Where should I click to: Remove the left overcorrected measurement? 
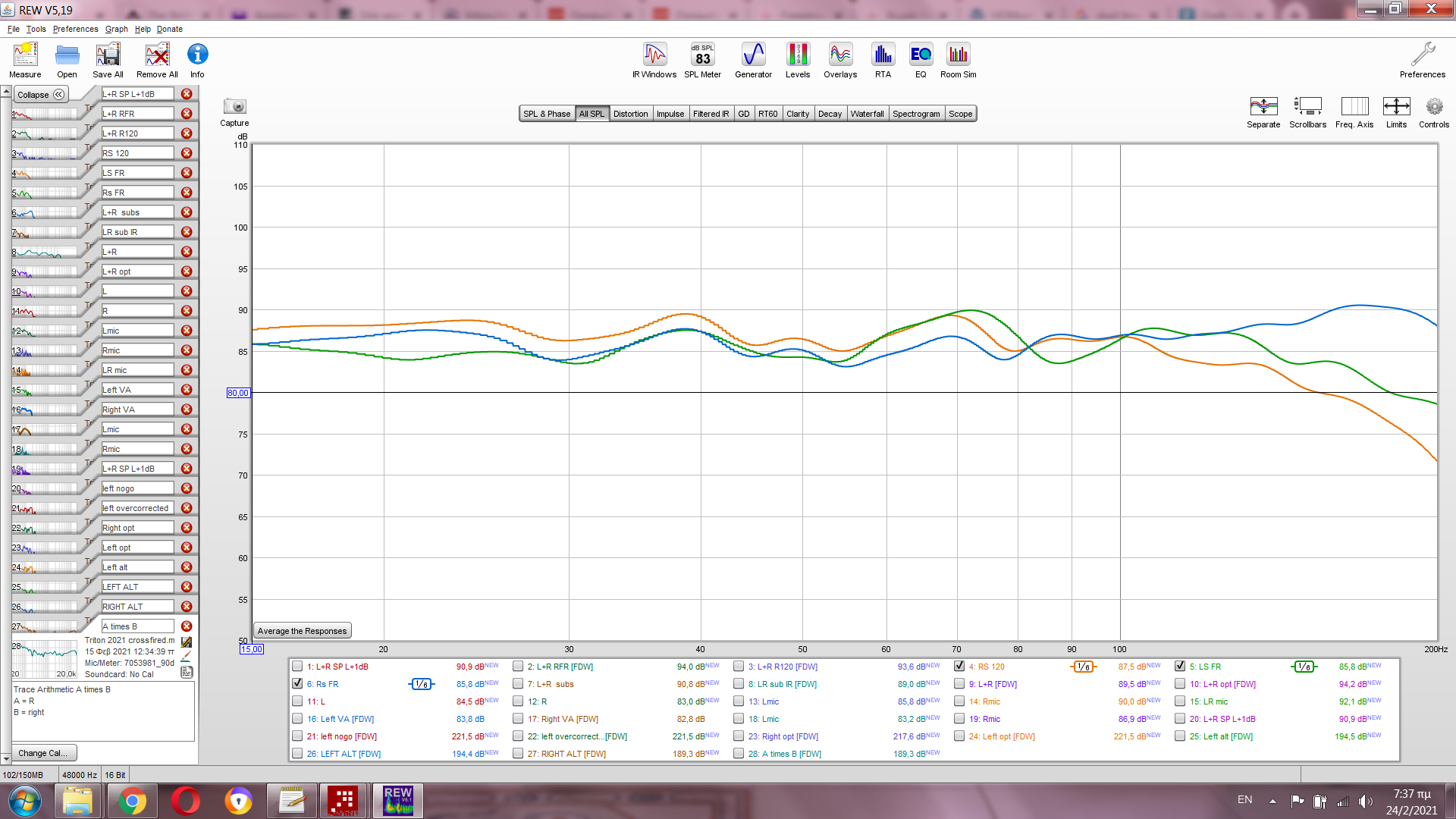point(187,508)
